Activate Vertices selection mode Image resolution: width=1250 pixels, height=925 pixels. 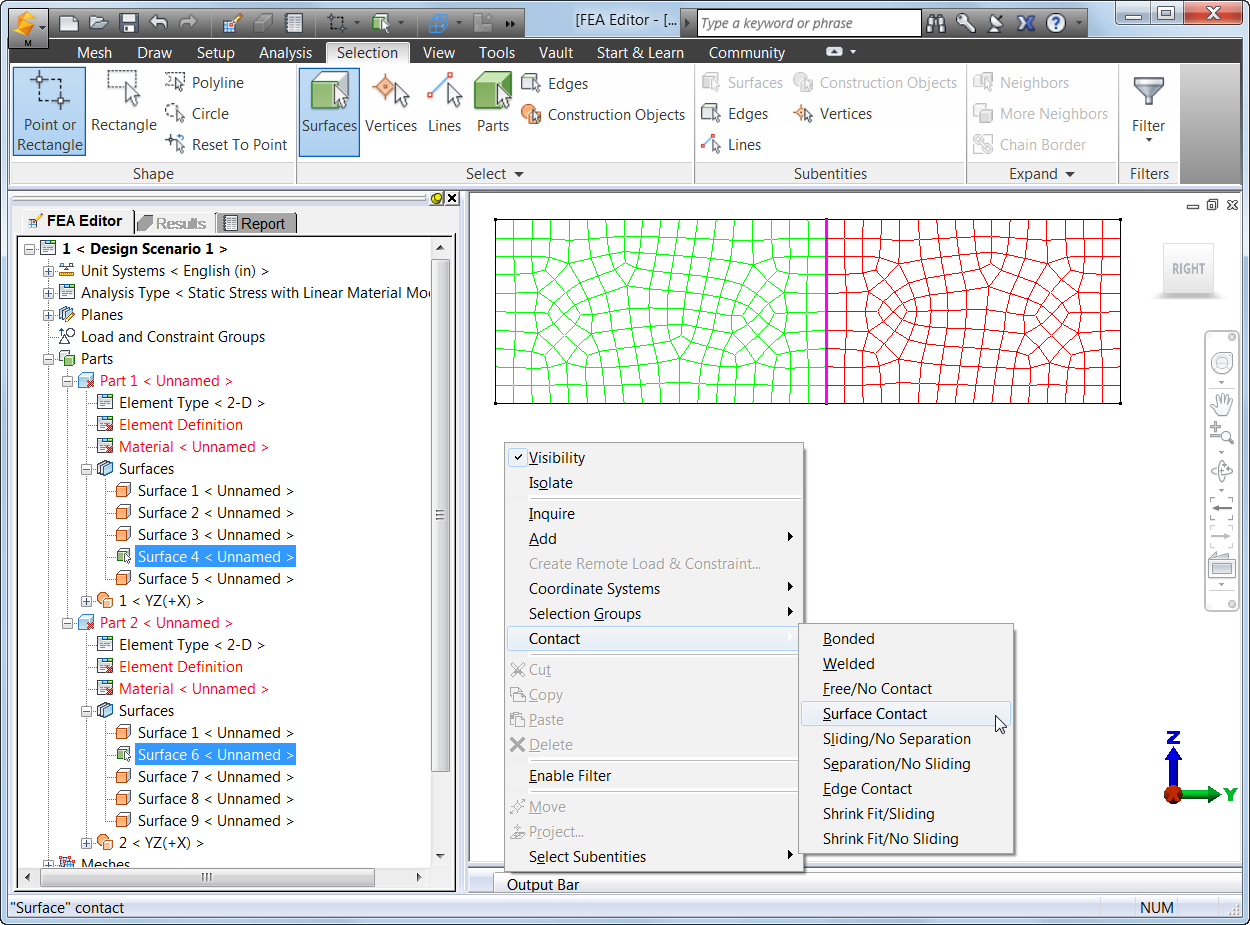click(391, 104)
